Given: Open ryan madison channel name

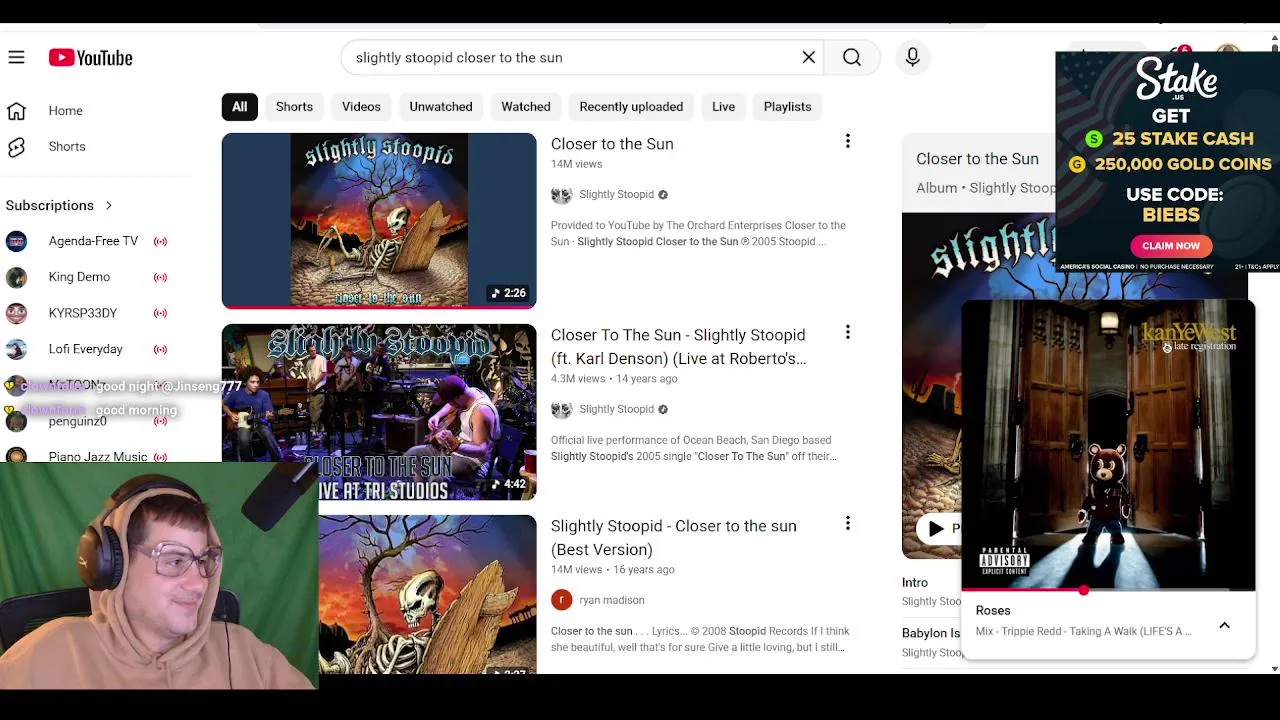Looking at the screenshot, I should tap(612, 600).
